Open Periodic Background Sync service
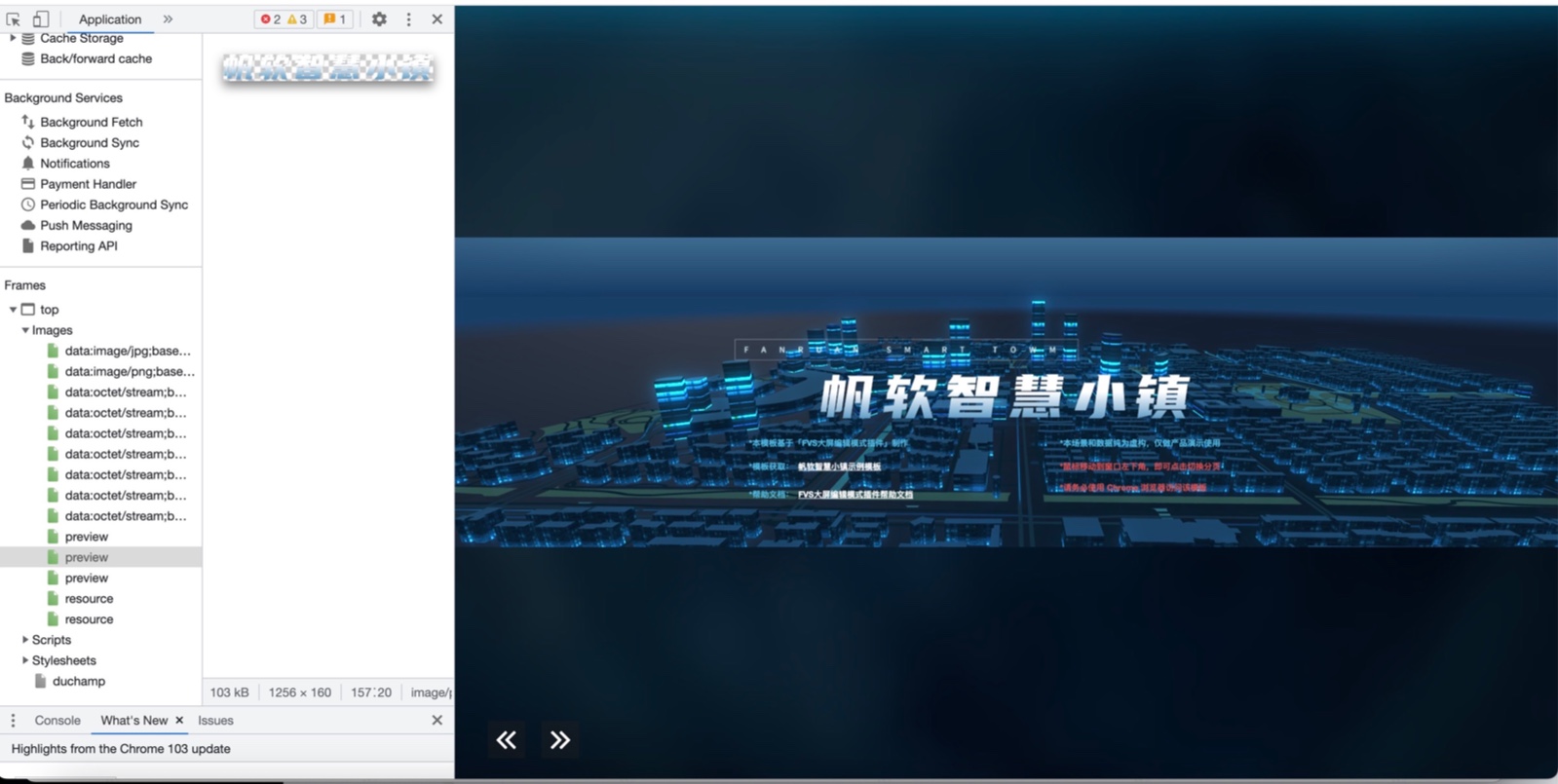This screenshot has height=784, width=1558. [x=113, y=205]
